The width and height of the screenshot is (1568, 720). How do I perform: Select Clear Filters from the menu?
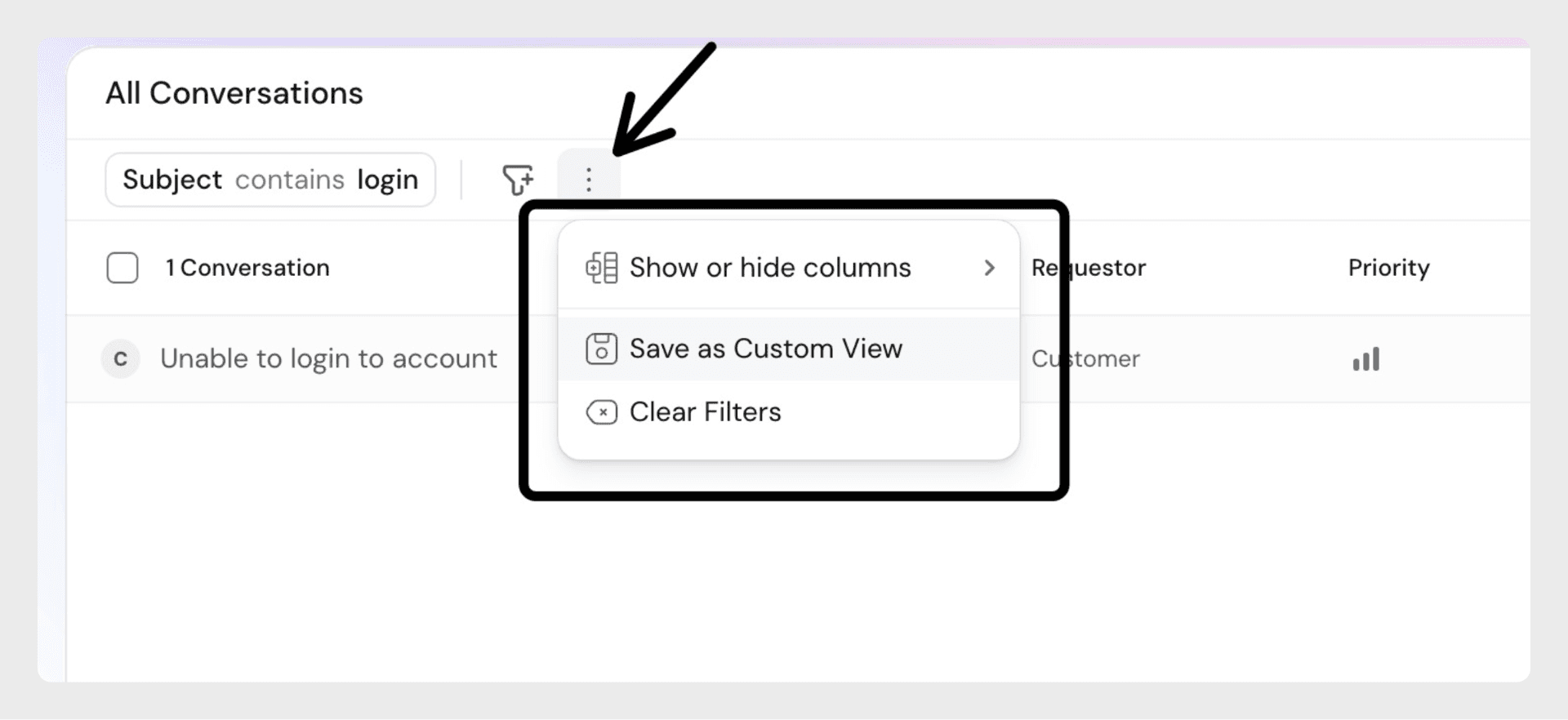tap(706, 412)
